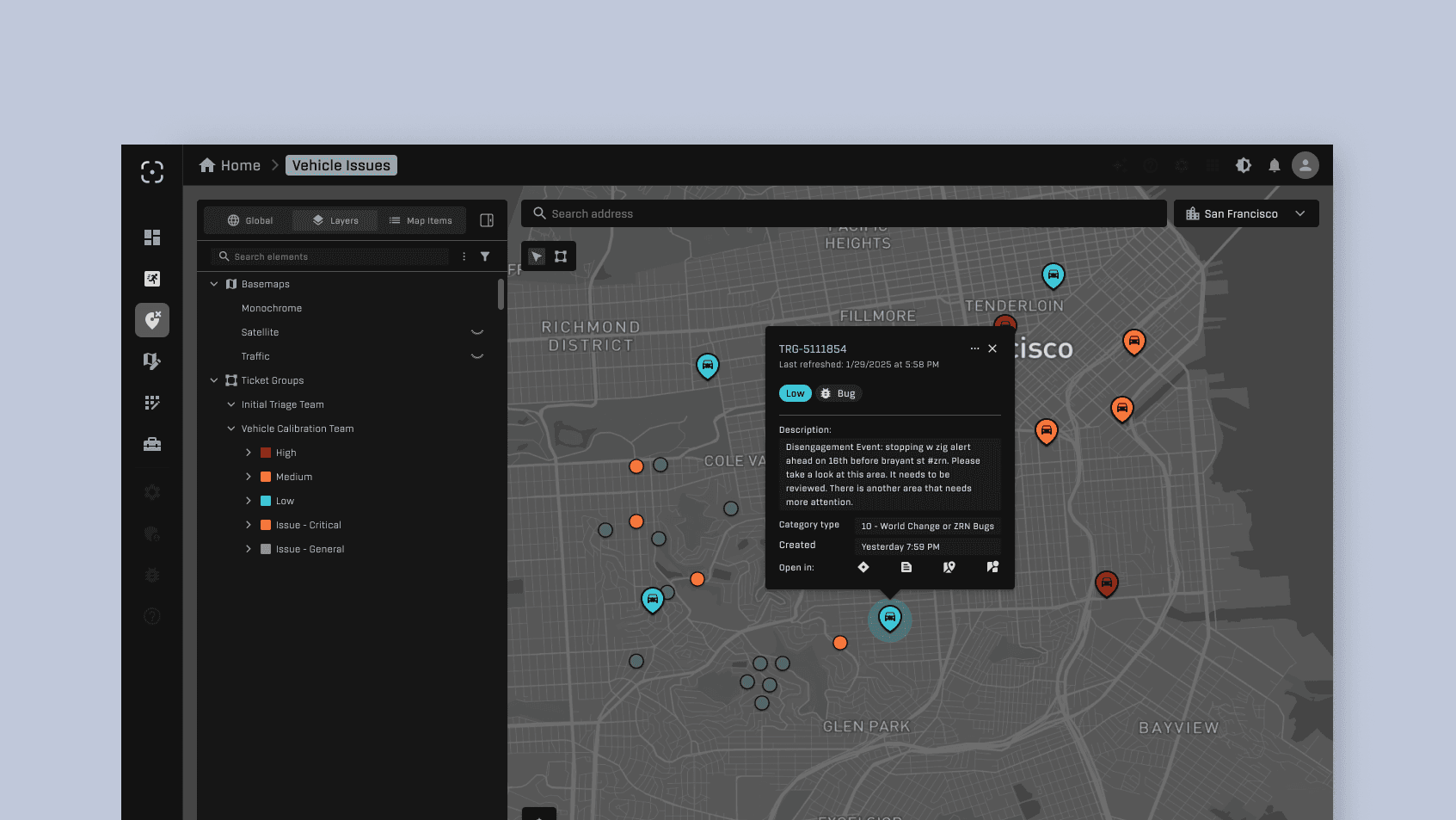The image size is (1456, 820).
Task: Expand the Low priority layer
Action: (x=249, y=501)
